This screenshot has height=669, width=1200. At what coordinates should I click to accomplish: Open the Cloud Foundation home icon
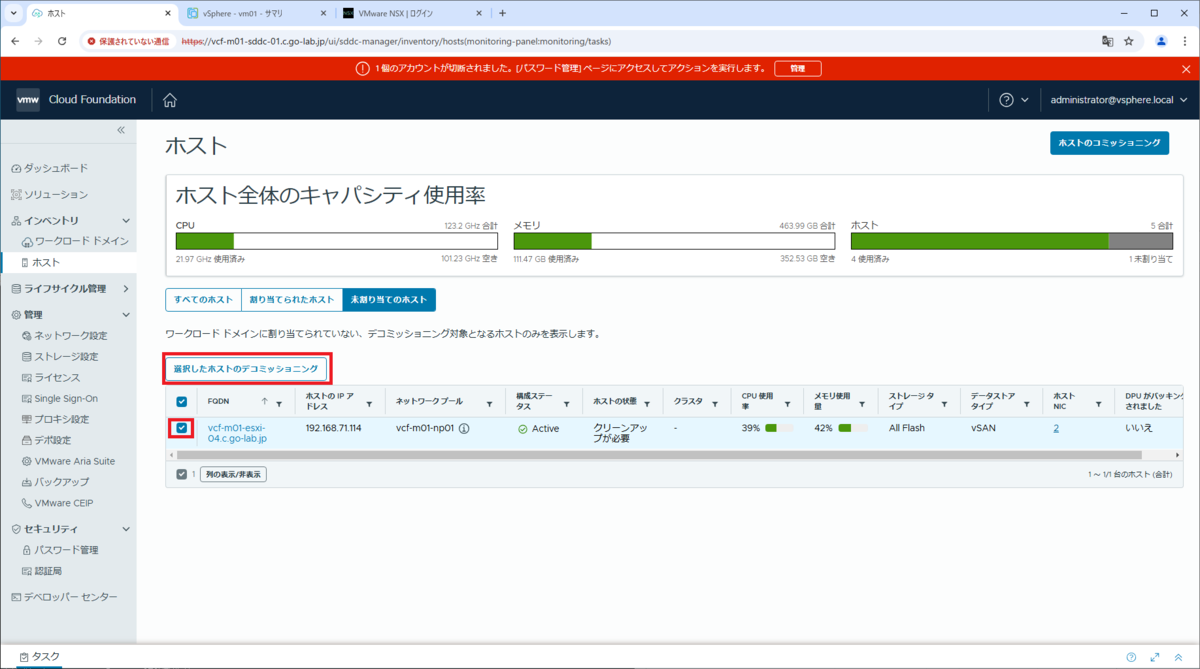click(x=170, y=100)
